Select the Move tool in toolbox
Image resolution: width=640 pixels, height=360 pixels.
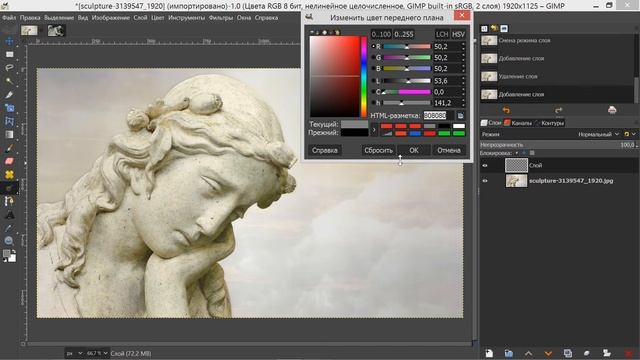9,41
